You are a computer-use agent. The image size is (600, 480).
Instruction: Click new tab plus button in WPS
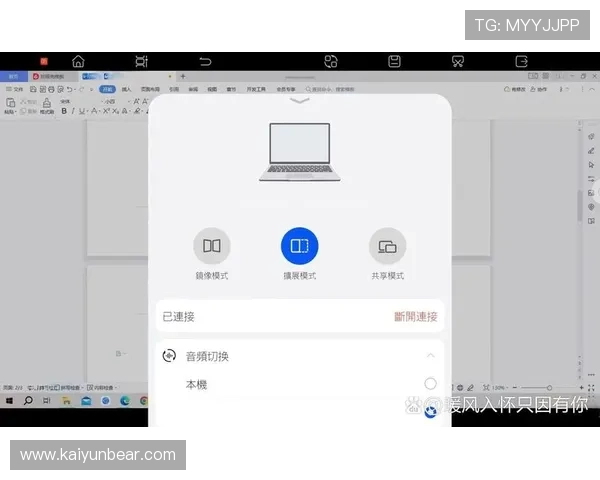pyautogui.click(x=183, y=76)
